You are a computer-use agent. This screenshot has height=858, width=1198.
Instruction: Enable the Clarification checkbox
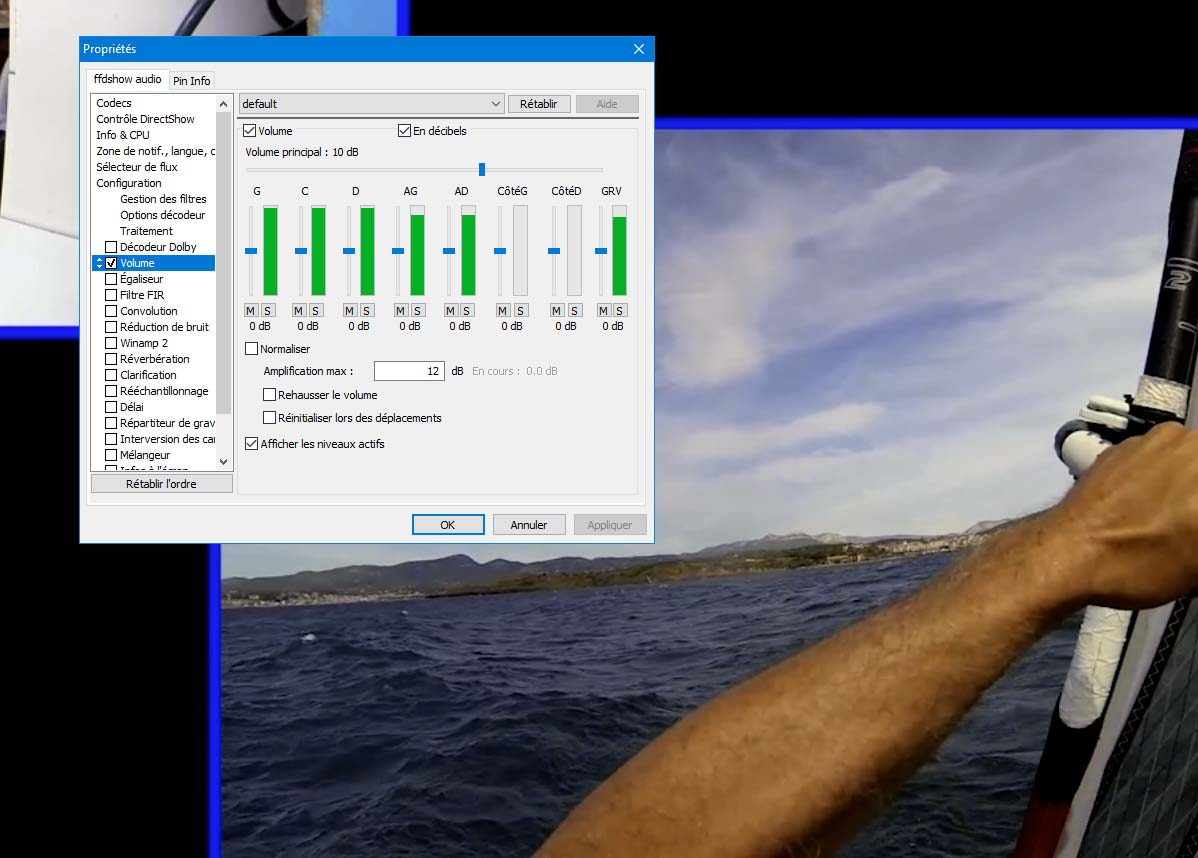tap(112, 375)
